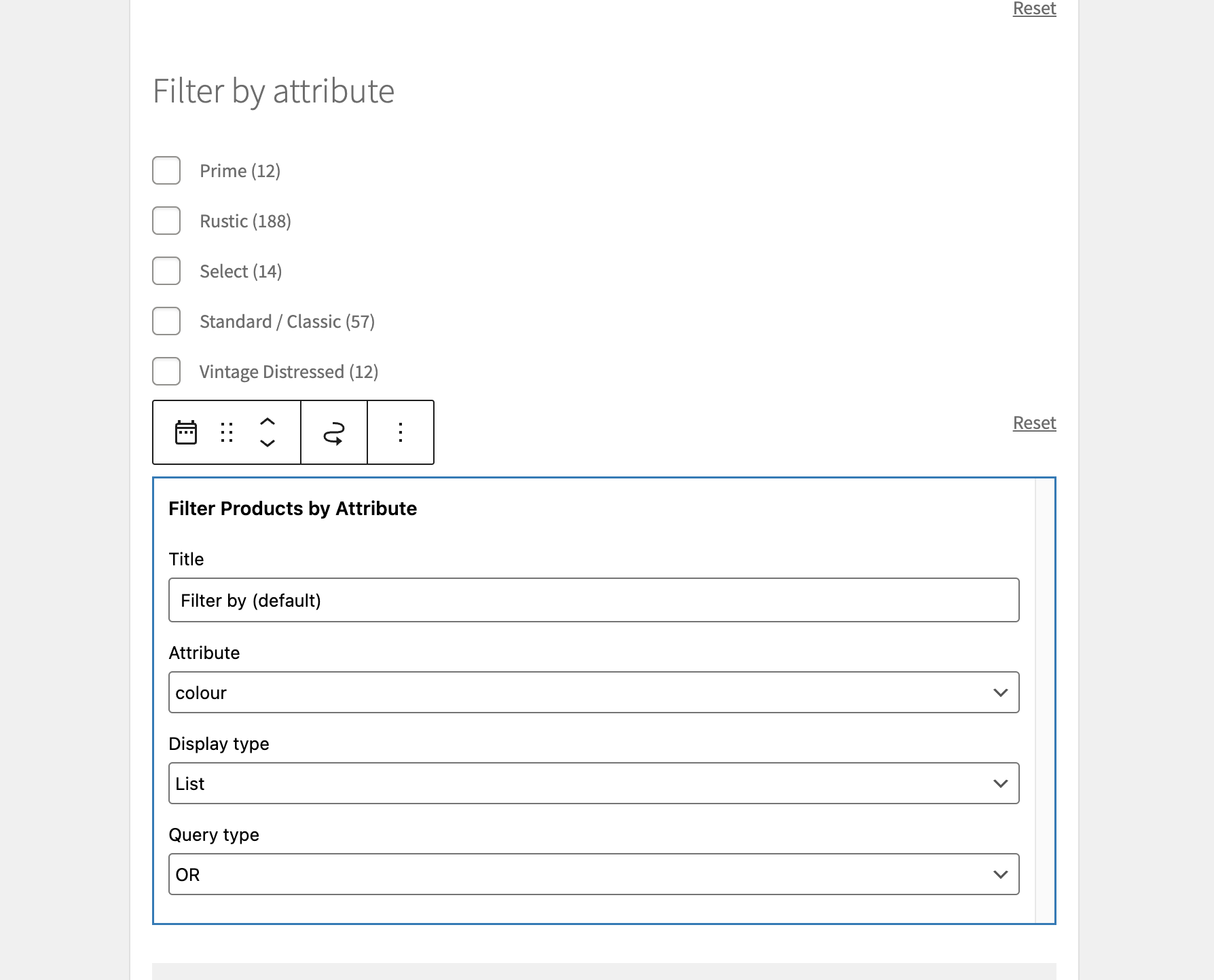Open the Query type OR dropdown

pos(593,874)
